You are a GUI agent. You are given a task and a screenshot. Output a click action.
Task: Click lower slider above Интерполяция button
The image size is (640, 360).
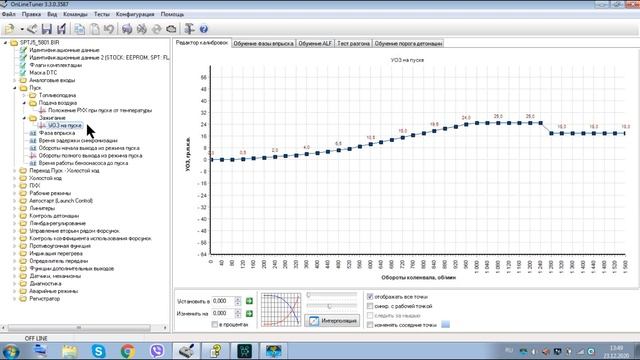[x=331, y=306]
